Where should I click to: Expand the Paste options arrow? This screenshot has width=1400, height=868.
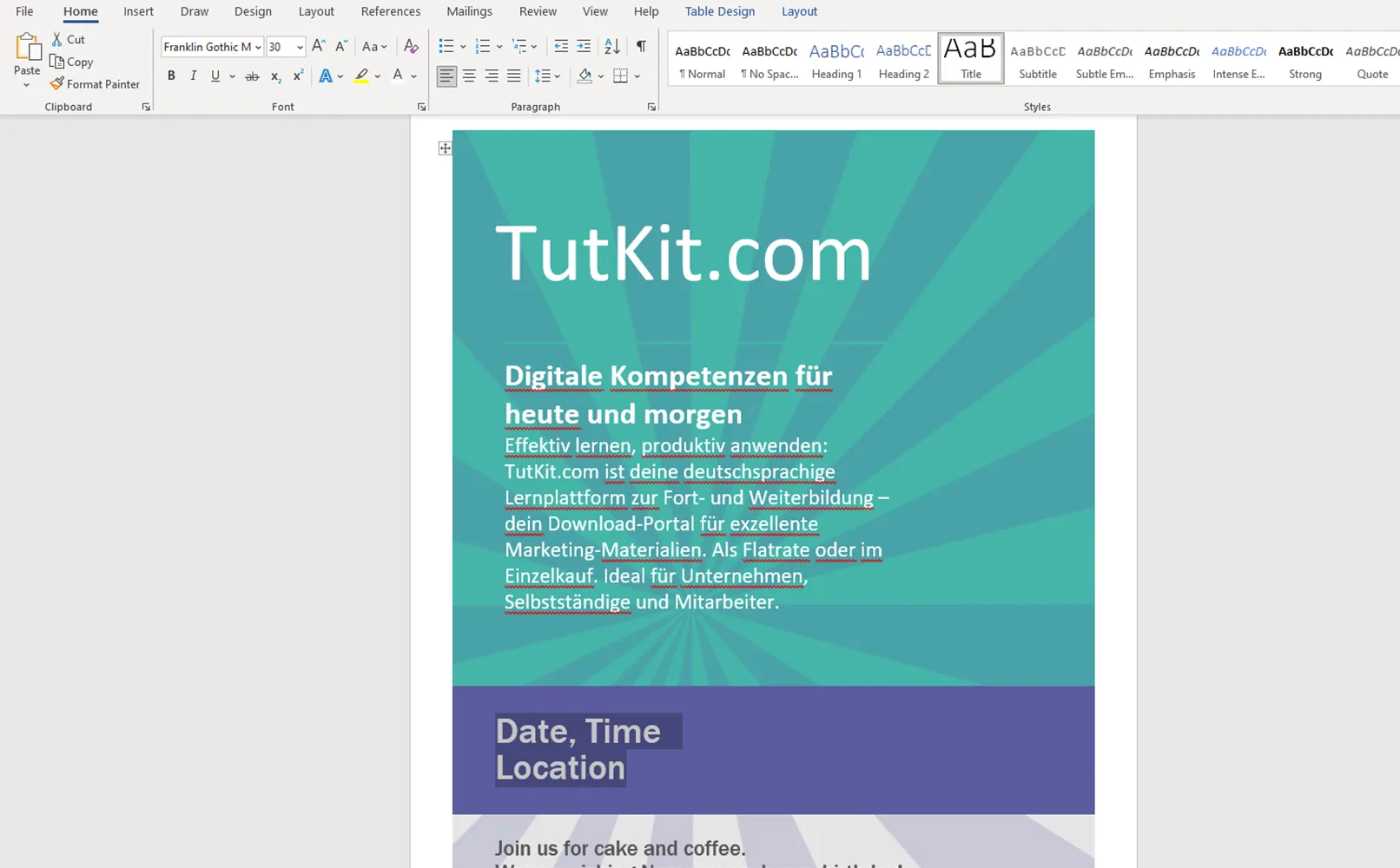point(27,85)
